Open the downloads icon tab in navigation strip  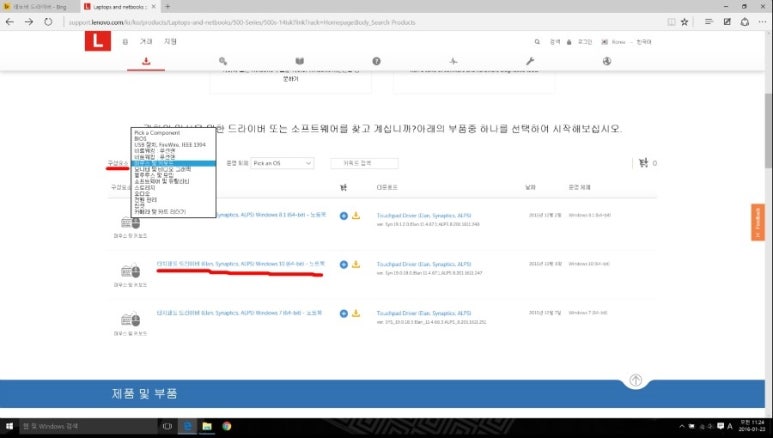146,61
